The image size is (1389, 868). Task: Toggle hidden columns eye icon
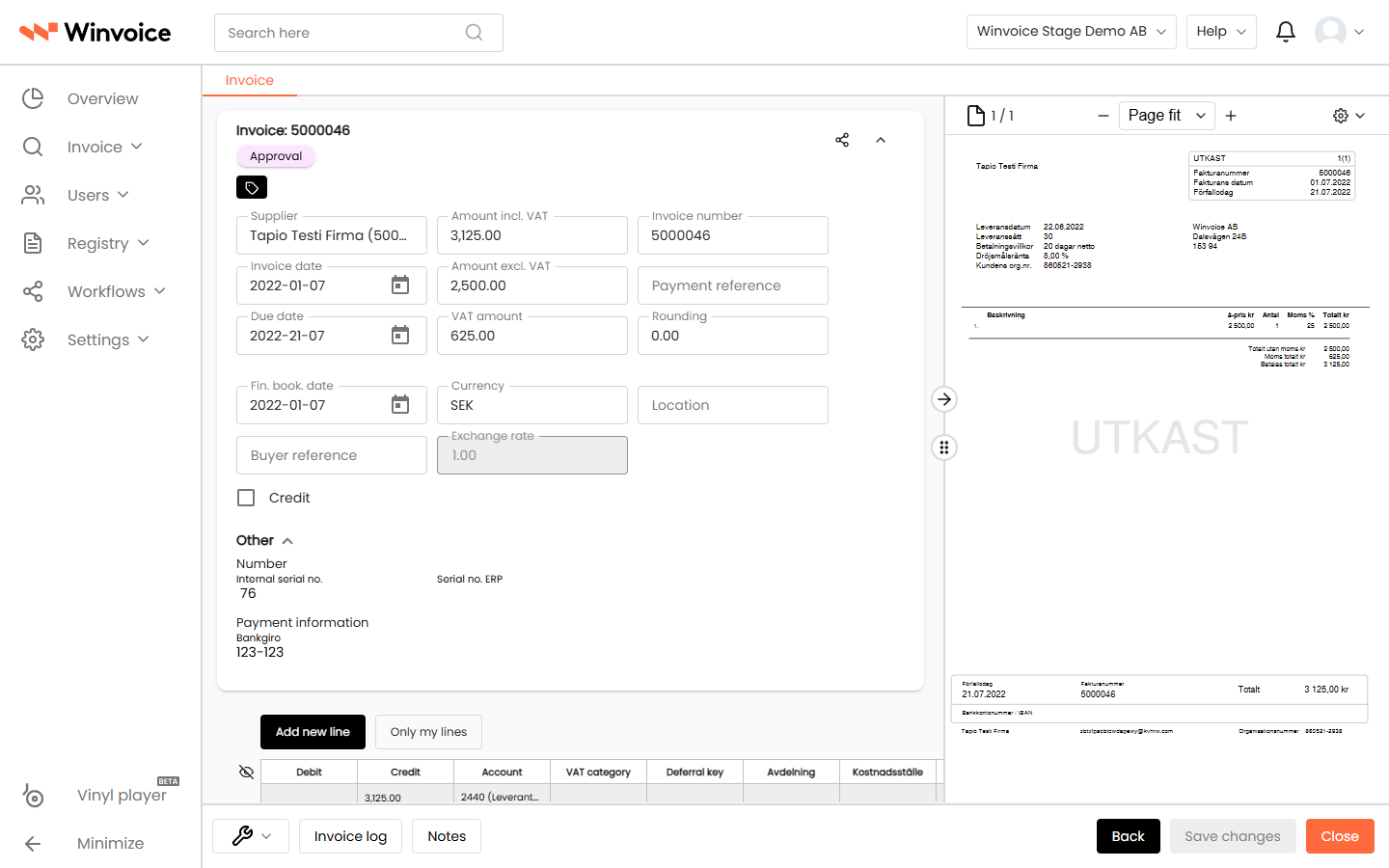(x=246, y=772)
